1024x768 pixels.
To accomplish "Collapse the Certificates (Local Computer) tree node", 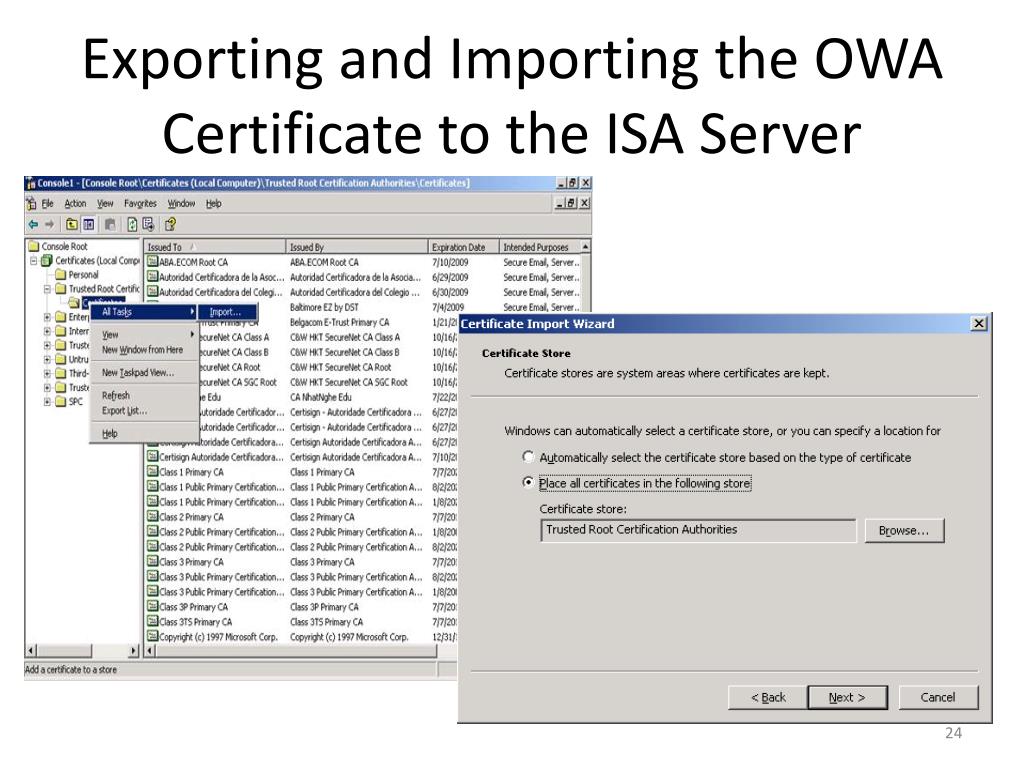I will [33, 261].
